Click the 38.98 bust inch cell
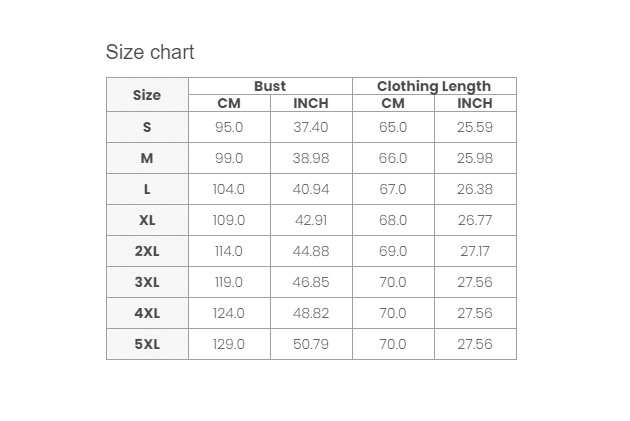The height and width of the screenshot is (421, 630). [311, 158]
